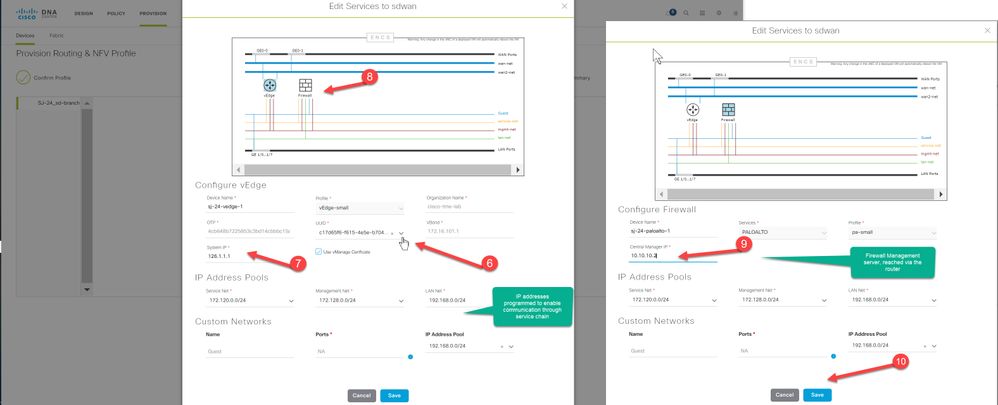Click the Guest name field in Firewall dialog

click(x=673, y=351)
